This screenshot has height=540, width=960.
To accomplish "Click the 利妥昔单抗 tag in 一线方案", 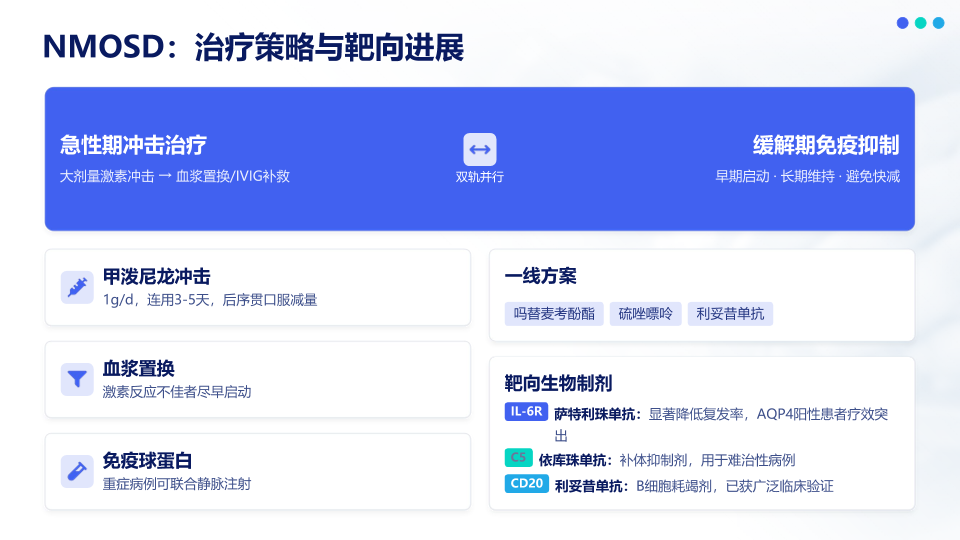I will coord(730,314).
